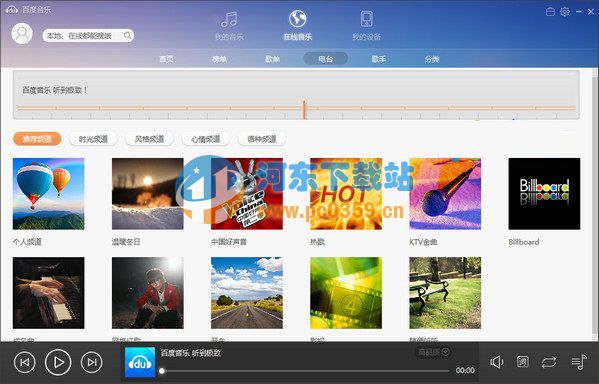Open the piano hands station thumbnail

[49, 293]
